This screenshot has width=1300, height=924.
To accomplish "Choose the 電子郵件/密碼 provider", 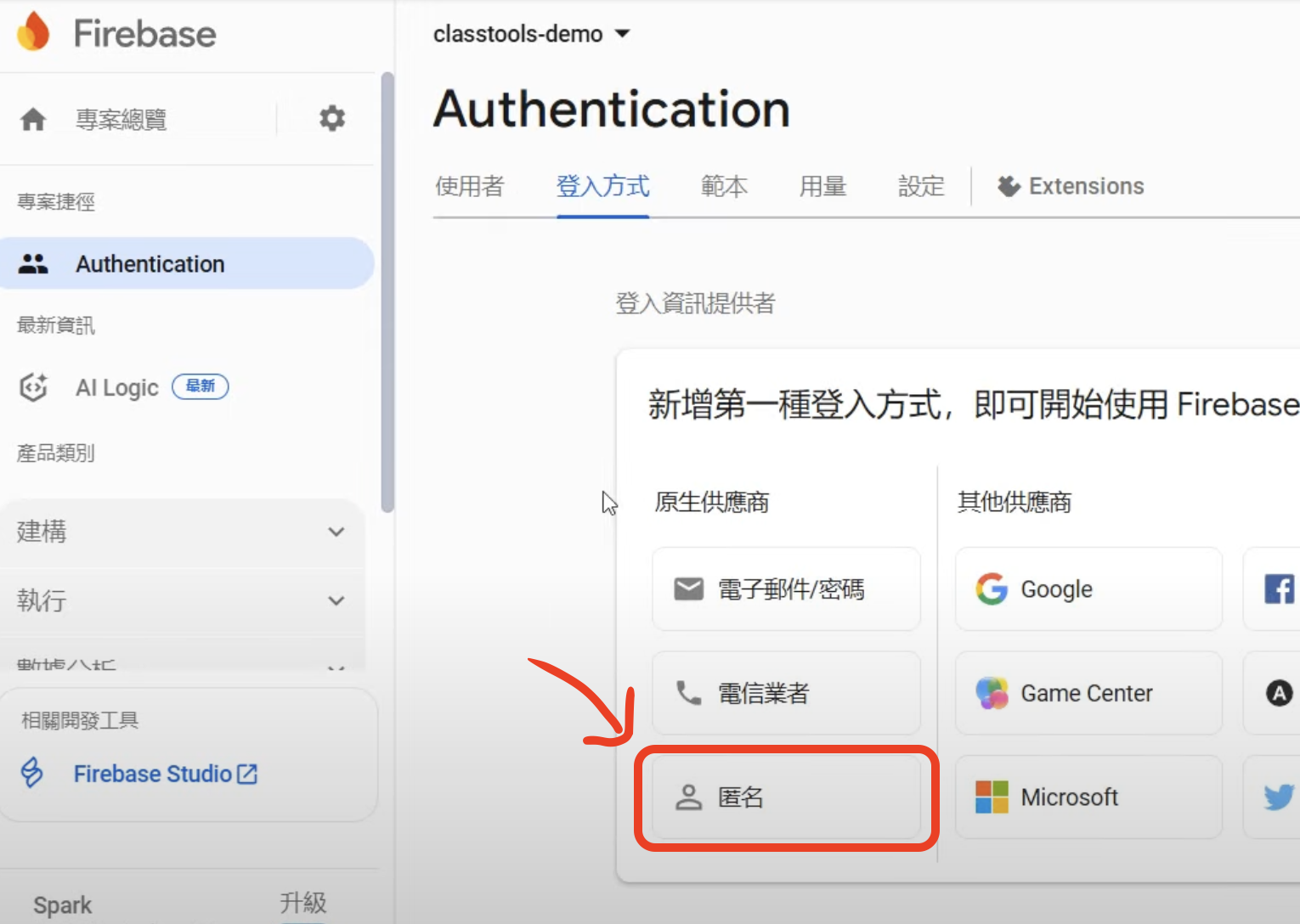I will [786, 589].
